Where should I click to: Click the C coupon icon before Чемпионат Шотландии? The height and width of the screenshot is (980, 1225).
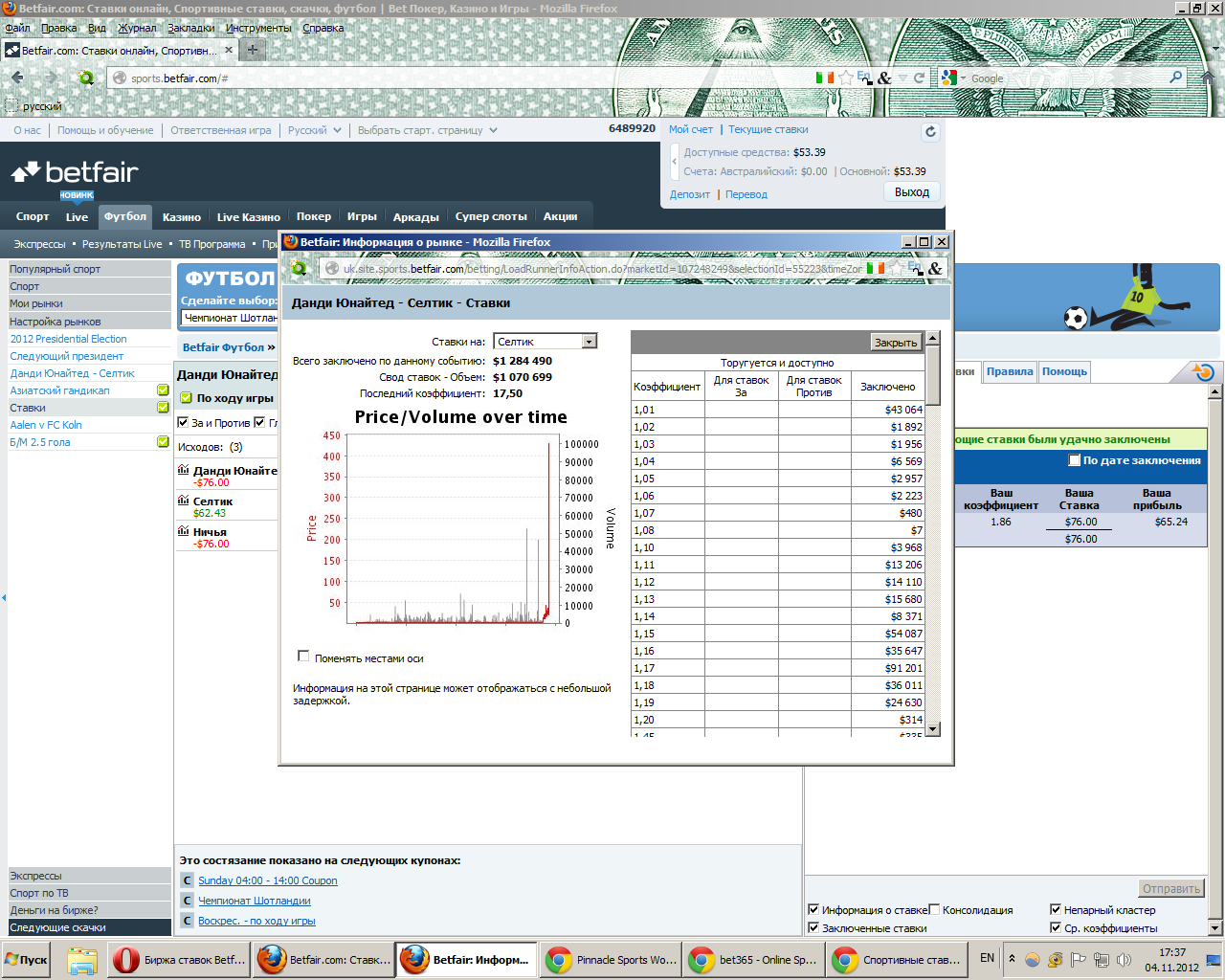point(188,901)
